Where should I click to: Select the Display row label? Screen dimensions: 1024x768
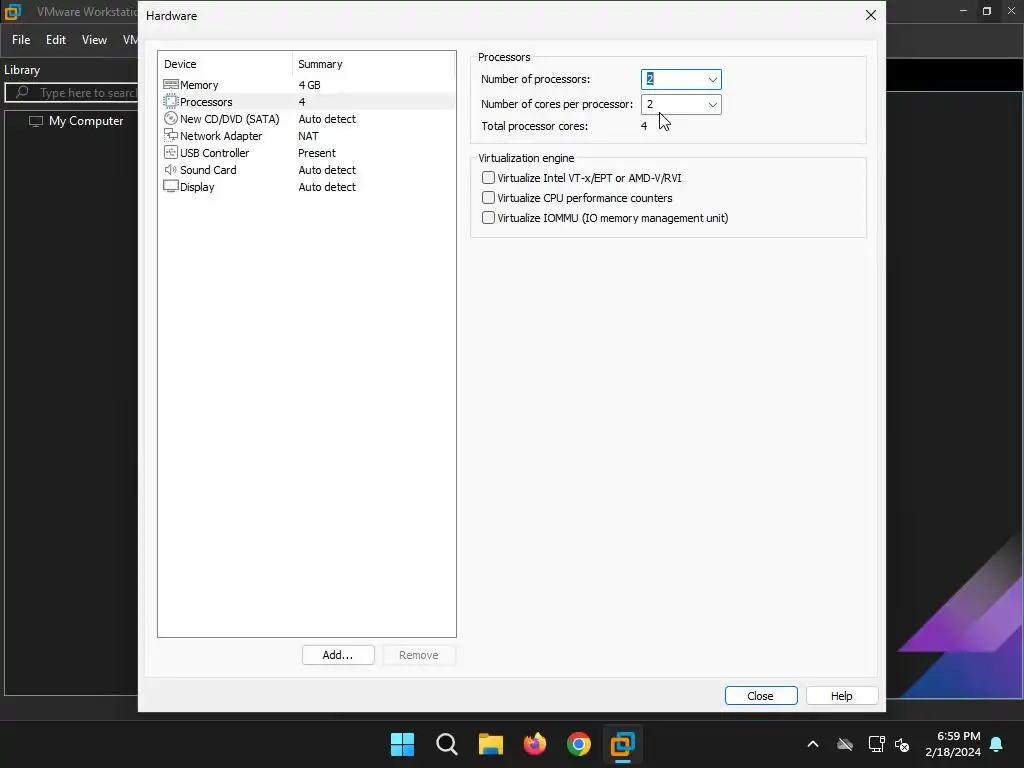197,187
